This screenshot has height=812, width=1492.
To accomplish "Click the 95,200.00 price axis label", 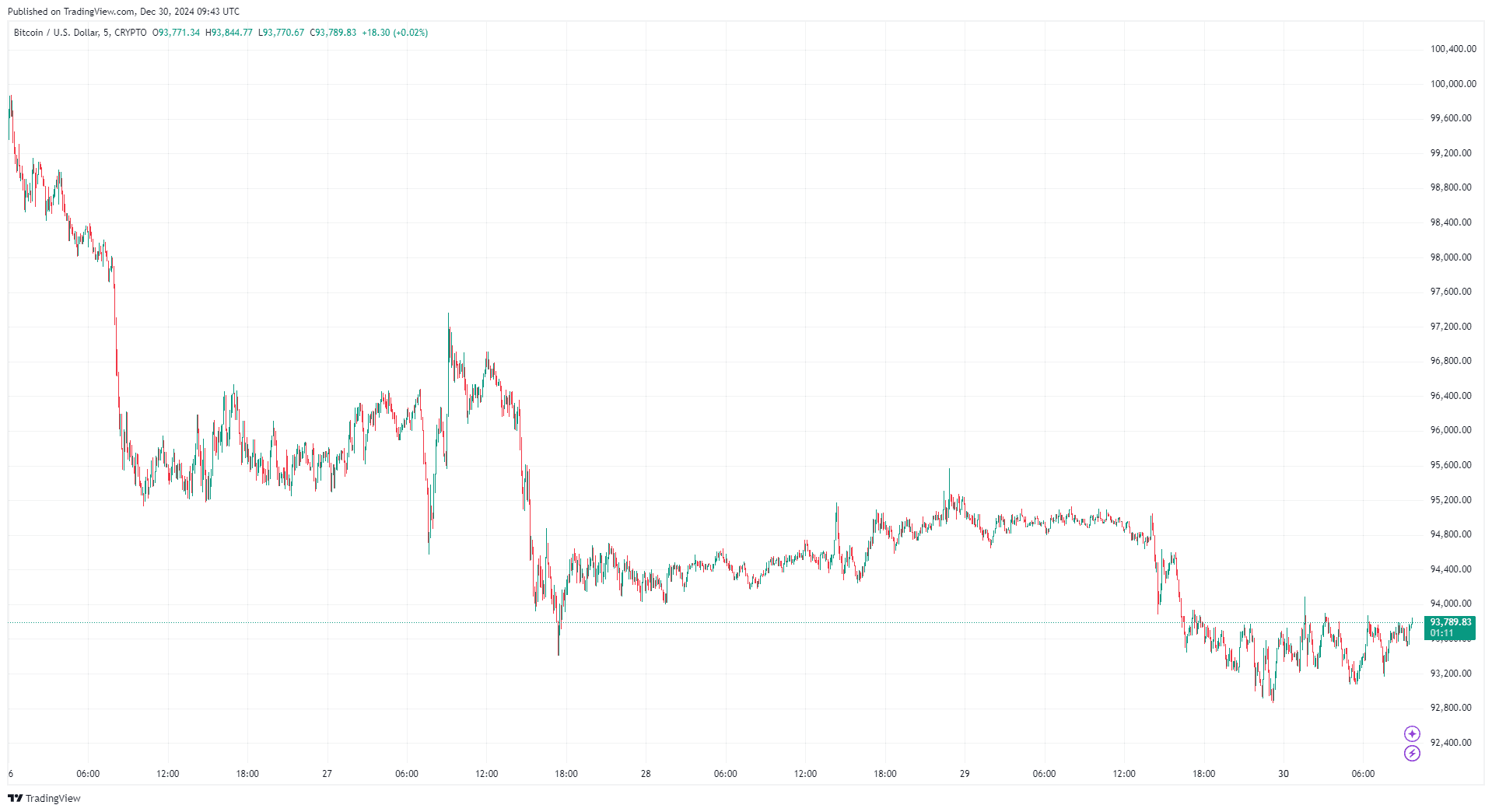I will pos(1451,500).
